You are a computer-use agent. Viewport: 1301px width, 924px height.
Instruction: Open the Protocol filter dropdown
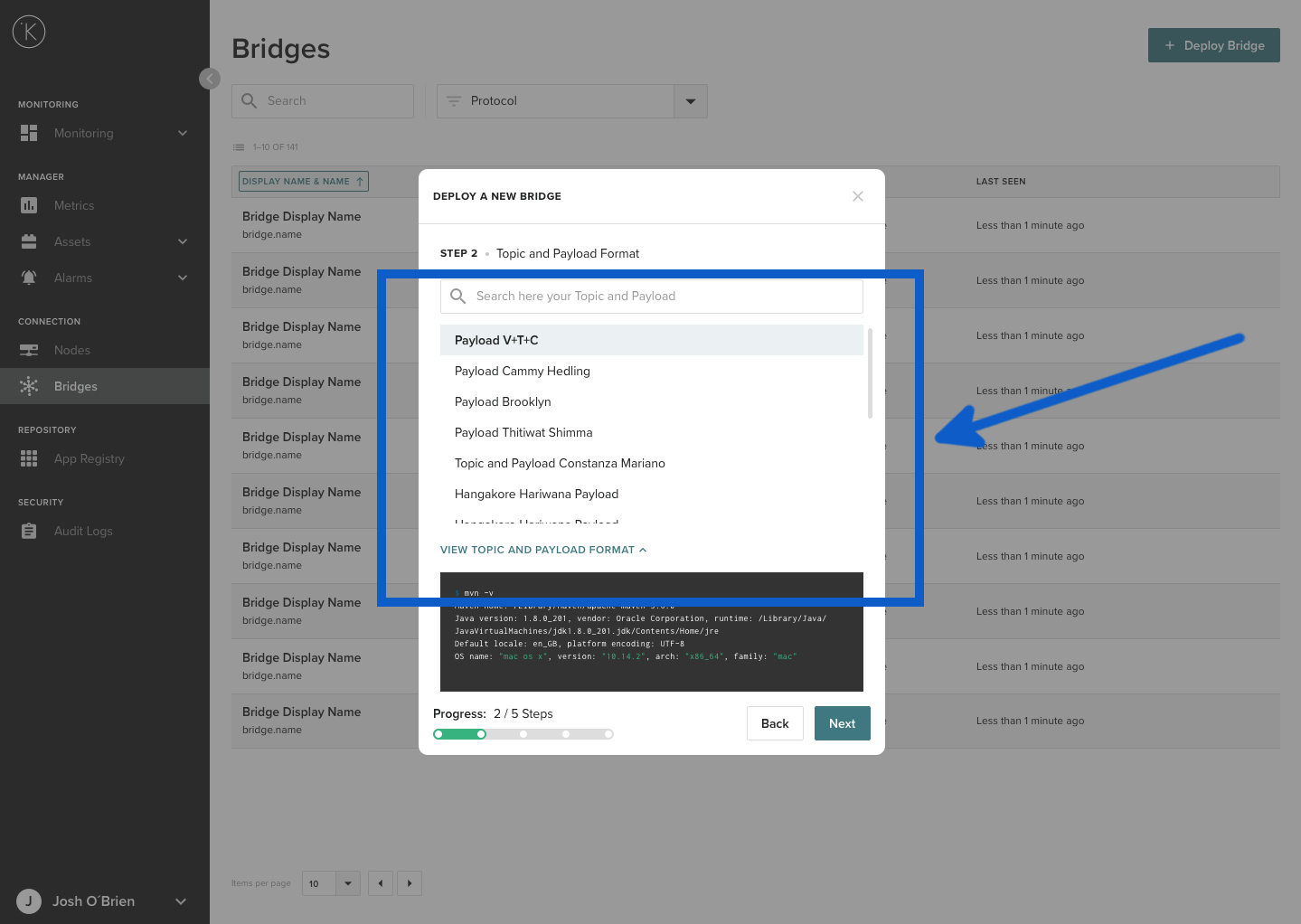click(690, 101)
